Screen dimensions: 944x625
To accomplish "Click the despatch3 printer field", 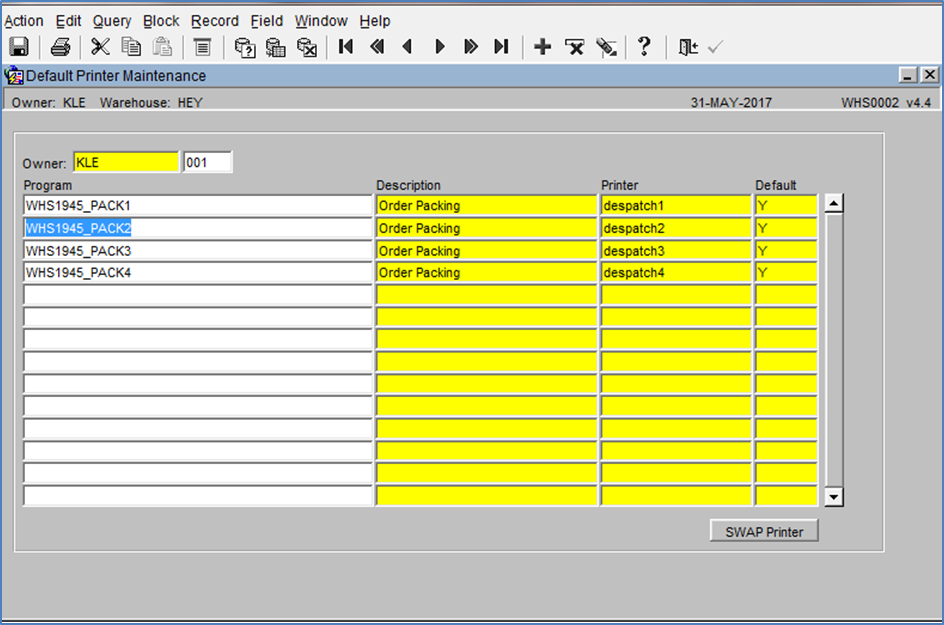I will tap(675, 250).
